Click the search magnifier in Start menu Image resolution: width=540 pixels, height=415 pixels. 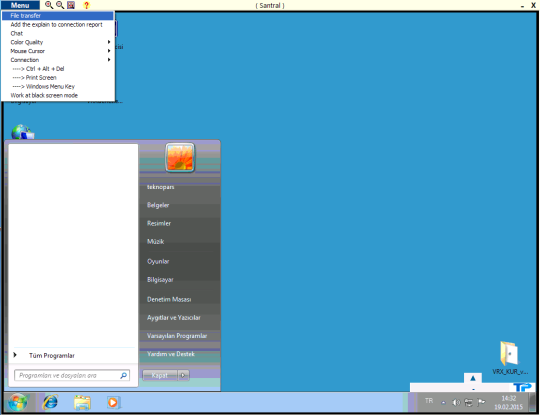click(x=123, y=375)
